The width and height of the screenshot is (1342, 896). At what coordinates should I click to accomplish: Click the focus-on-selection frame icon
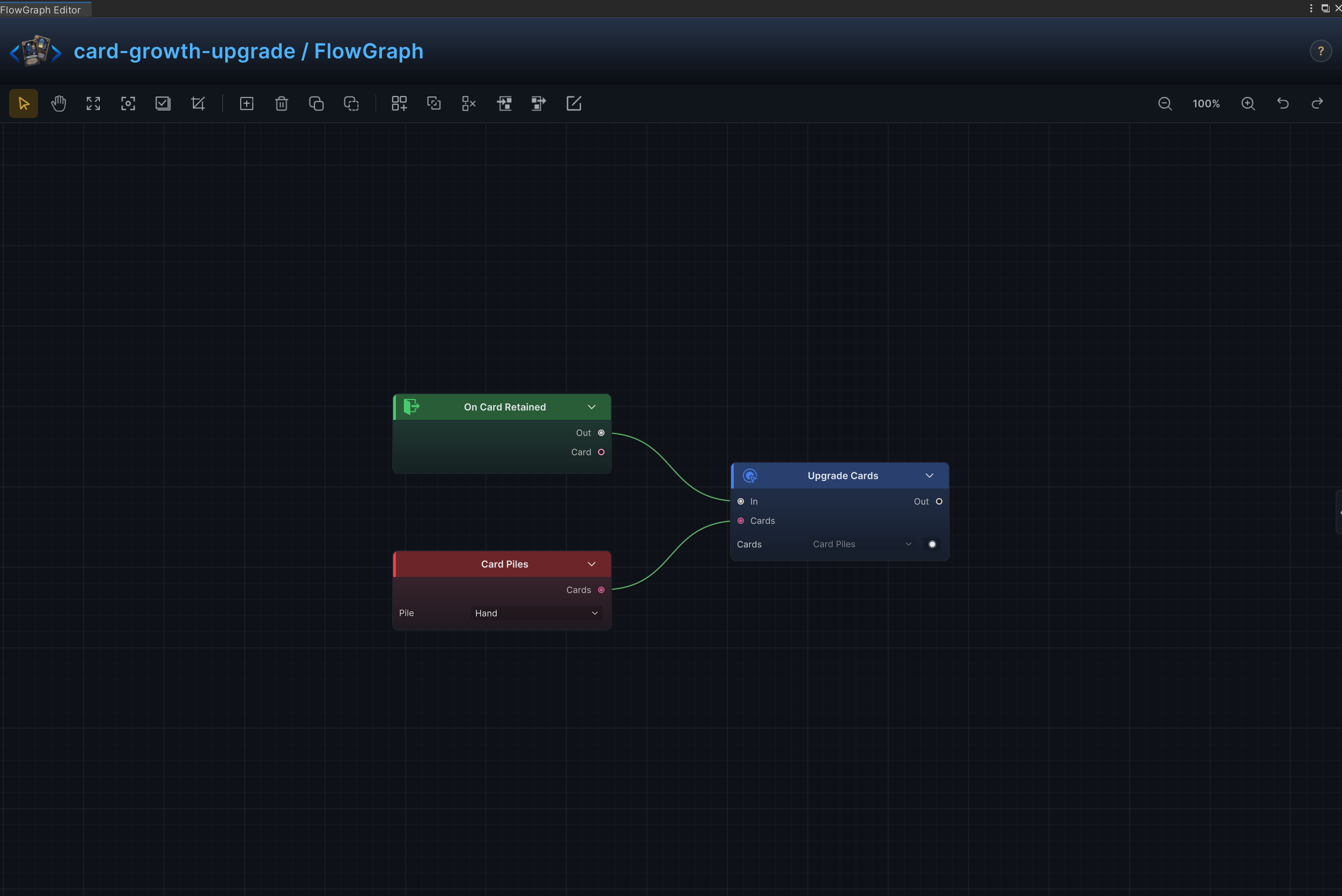coord(128,103)
